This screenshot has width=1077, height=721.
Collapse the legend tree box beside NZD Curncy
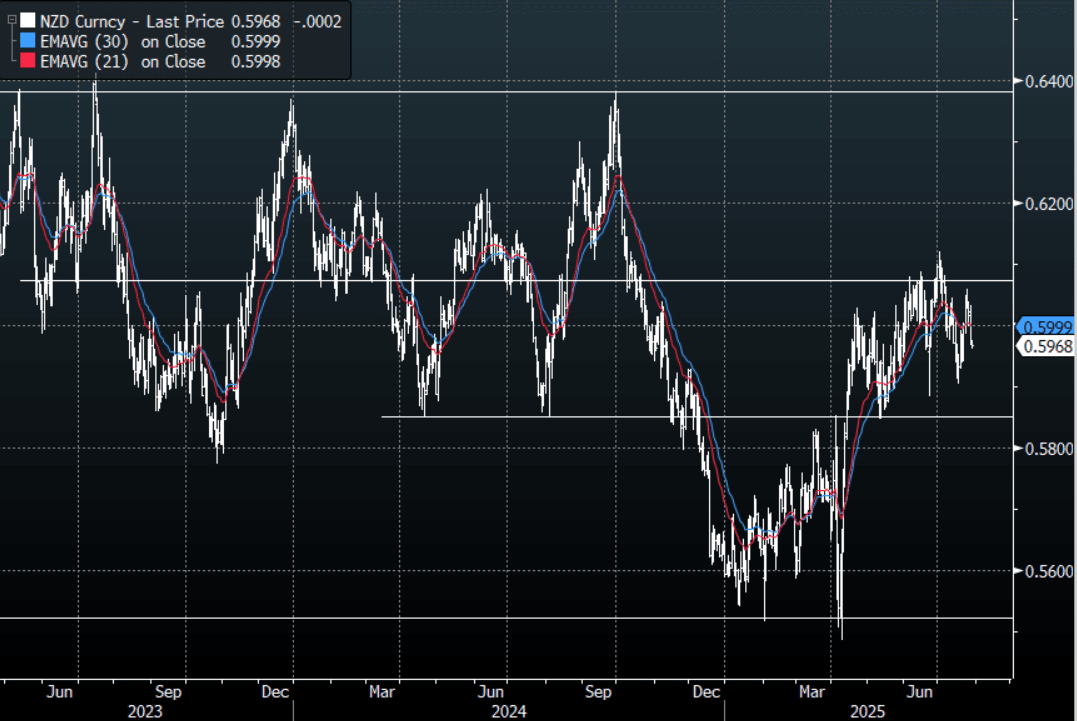[x=10, y=21]
